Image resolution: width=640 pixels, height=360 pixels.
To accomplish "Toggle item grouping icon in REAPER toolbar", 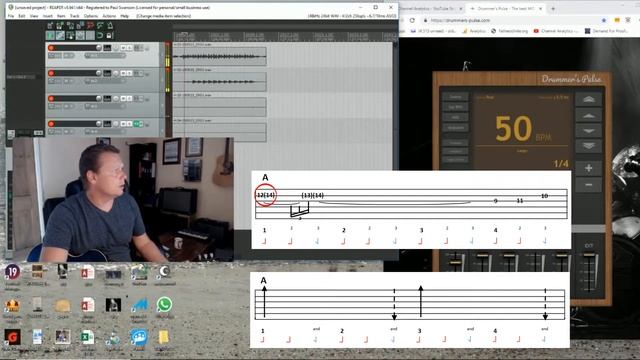I will (60, 36).
